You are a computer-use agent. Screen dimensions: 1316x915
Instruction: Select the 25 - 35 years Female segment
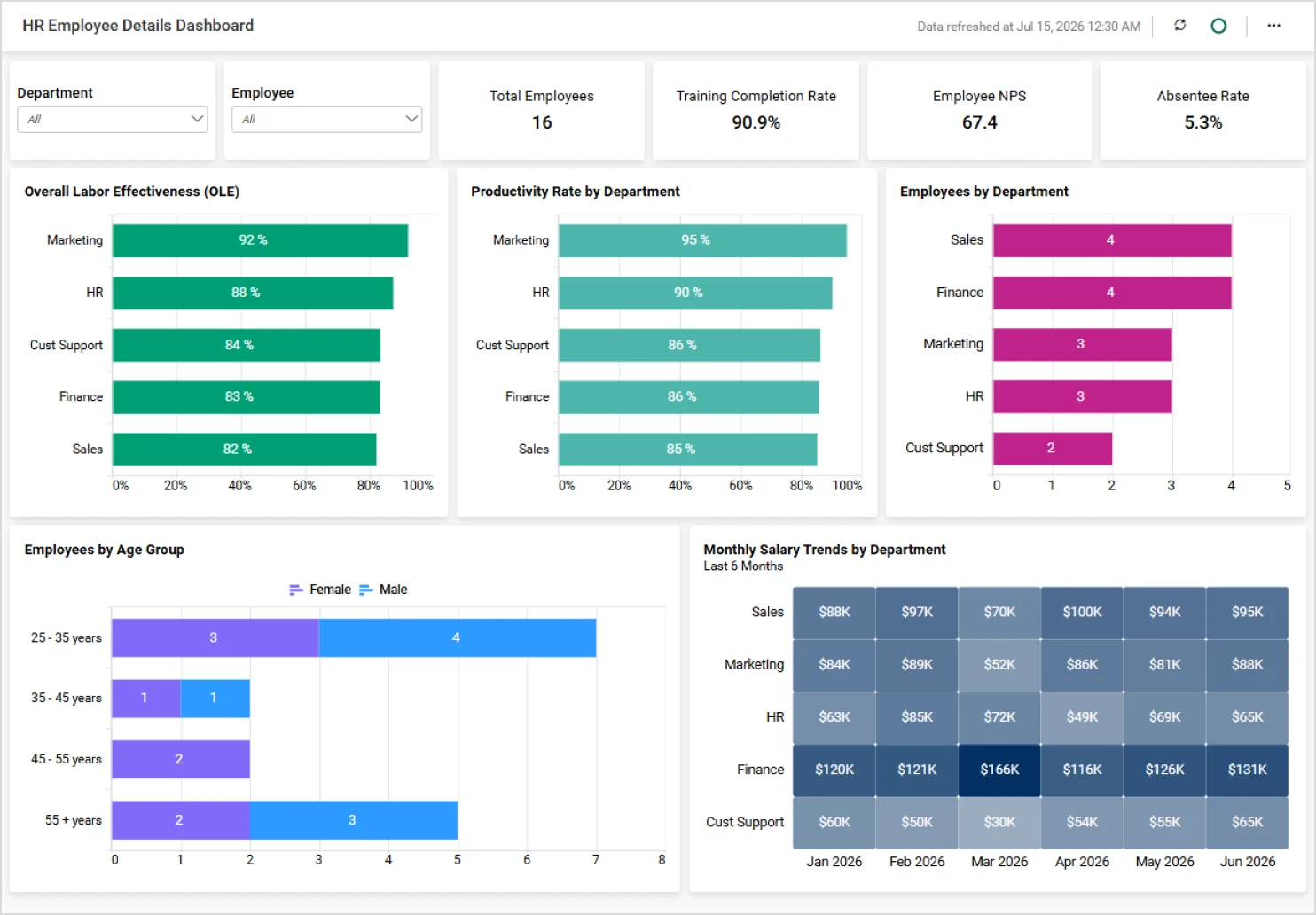click(215, 637)
